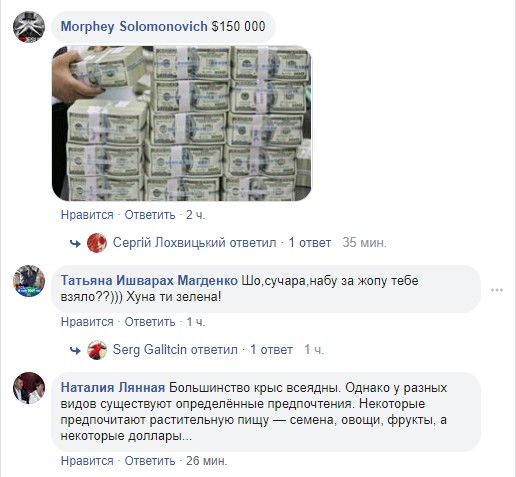Open the Morphey Solomonovich name link

pos(134,27)
